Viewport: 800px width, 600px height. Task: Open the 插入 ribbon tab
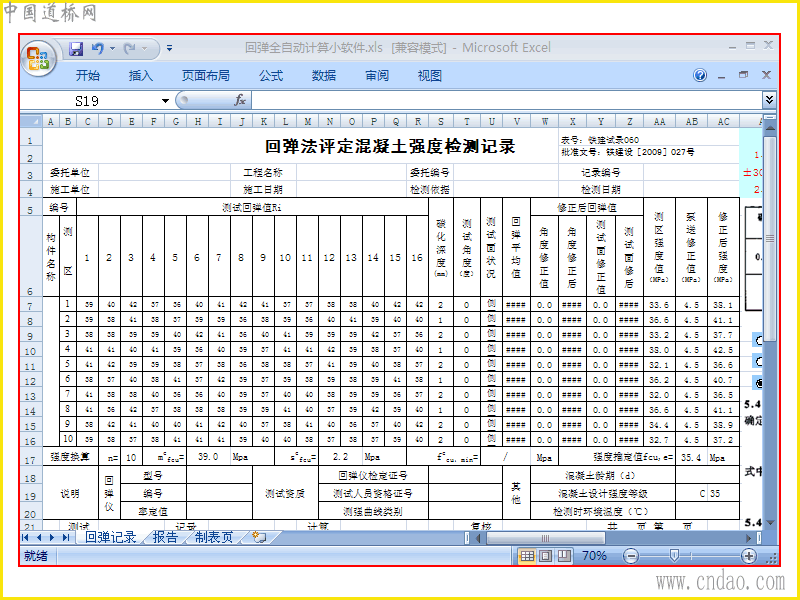(141, 76)
